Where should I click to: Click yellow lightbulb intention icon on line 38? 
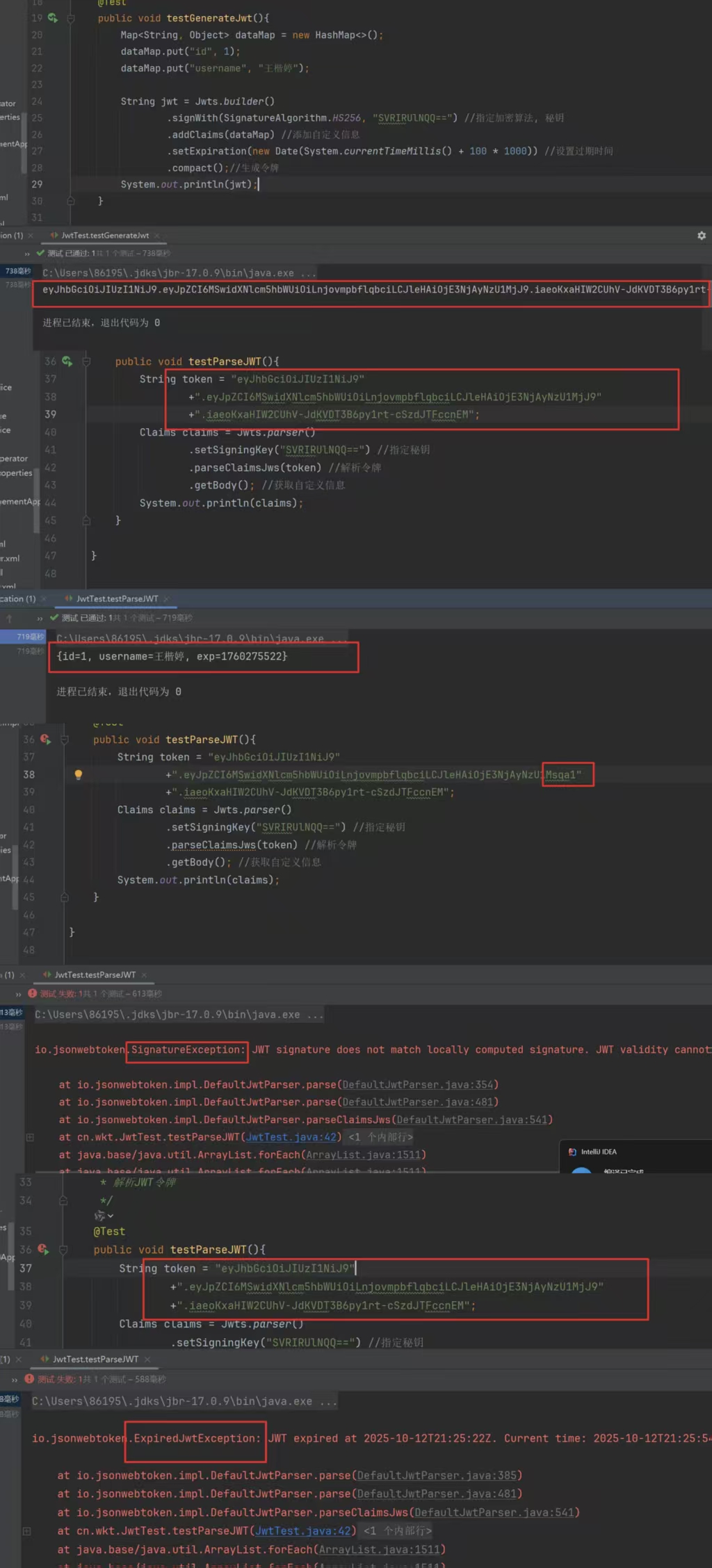point(79,775)
